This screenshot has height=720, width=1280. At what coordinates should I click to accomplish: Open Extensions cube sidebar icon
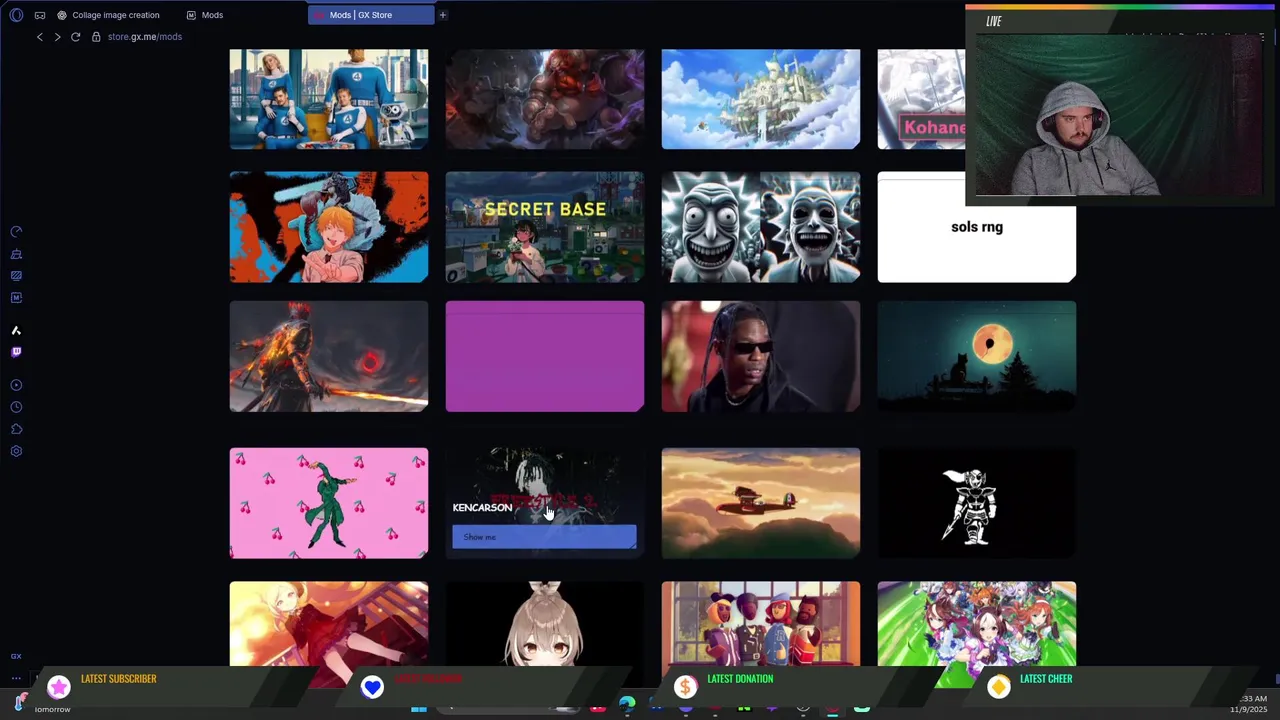(x=16, y=429)
